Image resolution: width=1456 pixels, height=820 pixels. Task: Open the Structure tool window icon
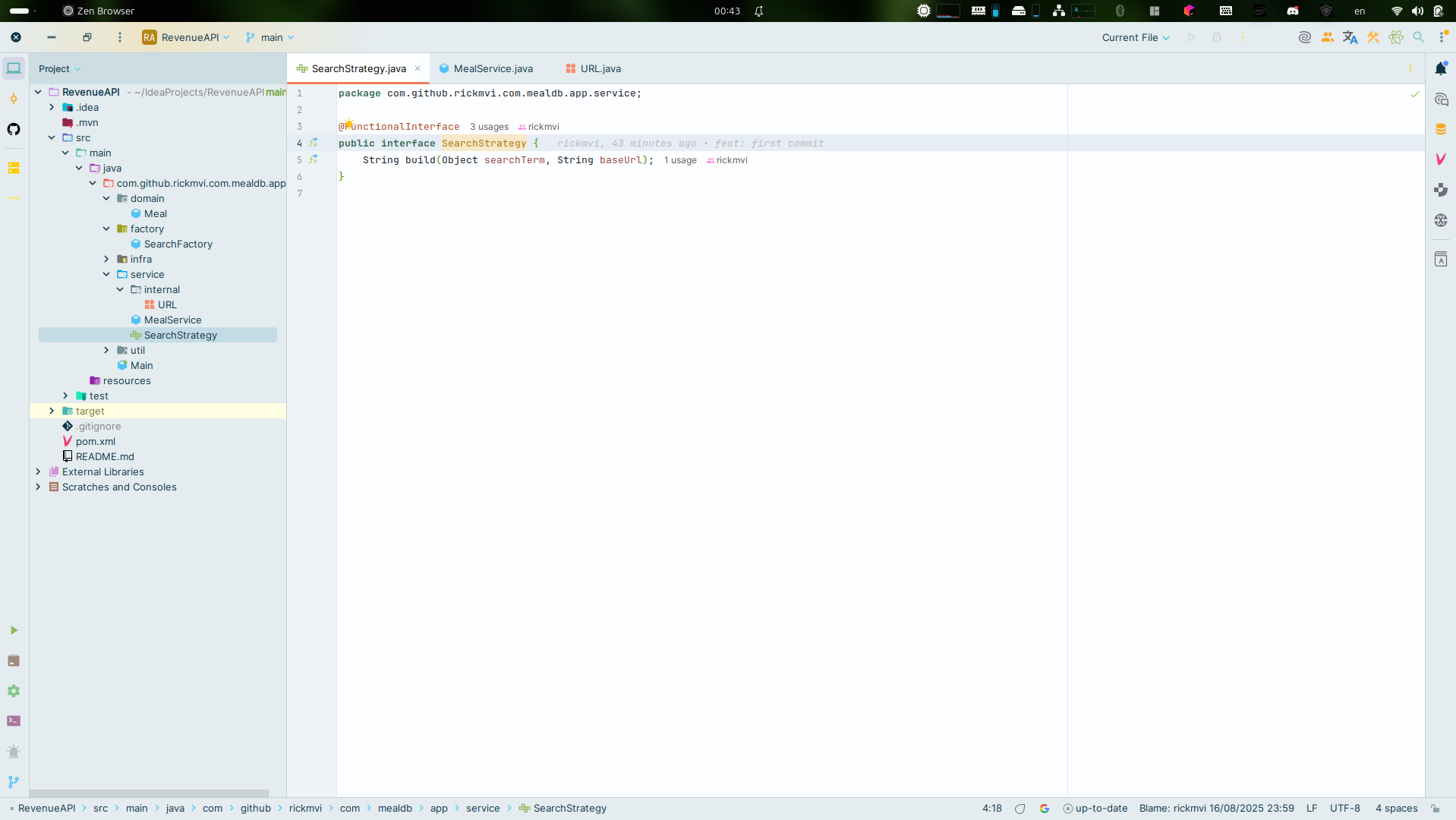(x=14, y=168)
